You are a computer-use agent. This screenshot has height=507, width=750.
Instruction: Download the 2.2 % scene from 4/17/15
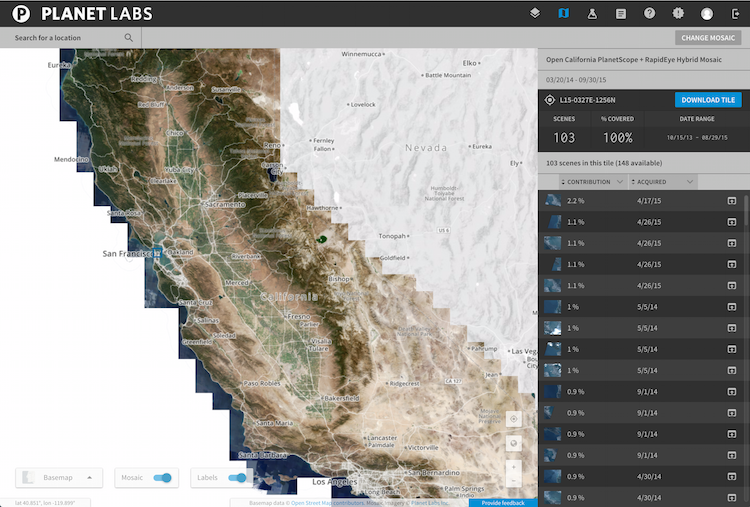point(732,201)
